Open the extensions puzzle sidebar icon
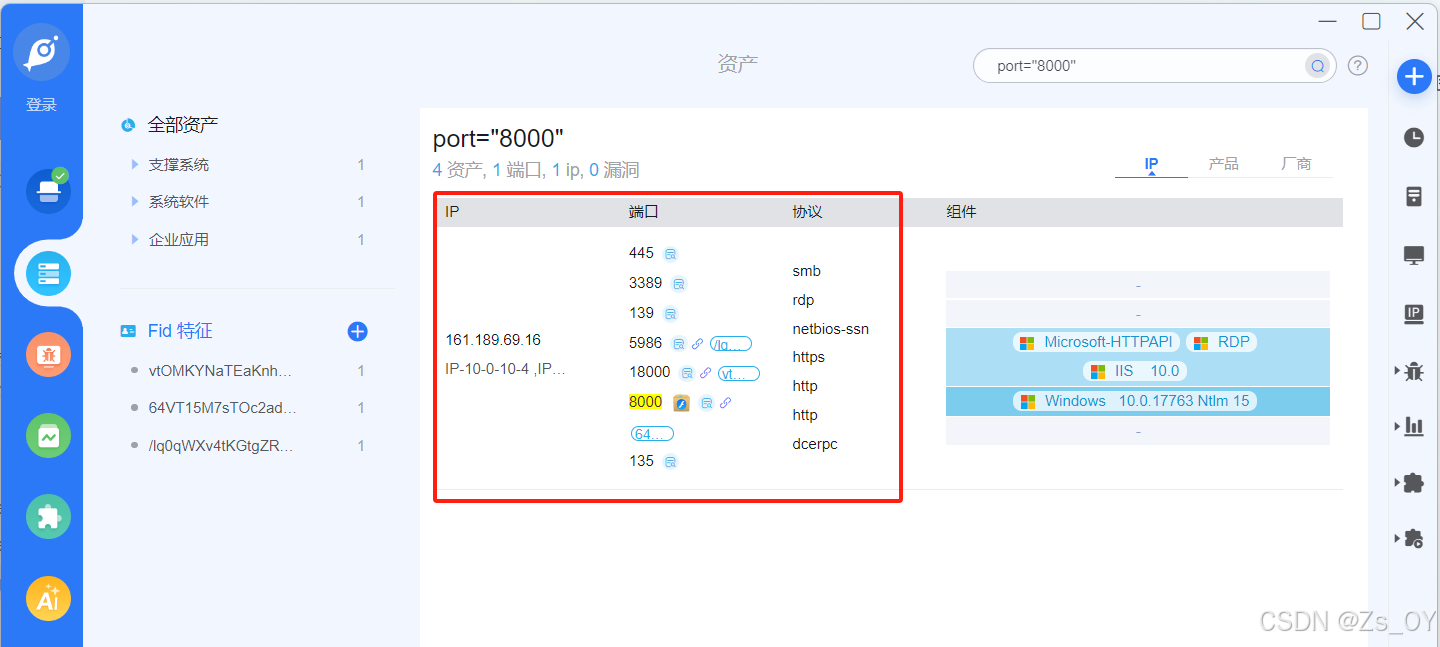The image size is (1440, 647). coord(48,517)
